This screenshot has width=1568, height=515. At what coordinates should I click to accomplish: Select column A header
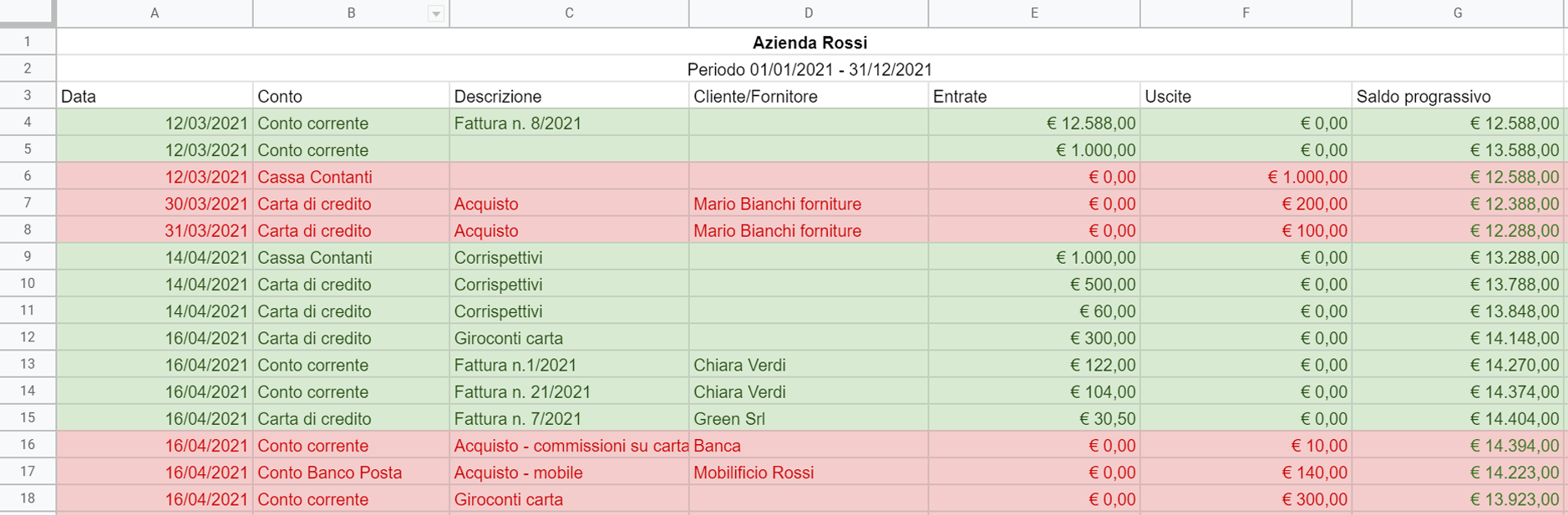(x=155, y=13)
